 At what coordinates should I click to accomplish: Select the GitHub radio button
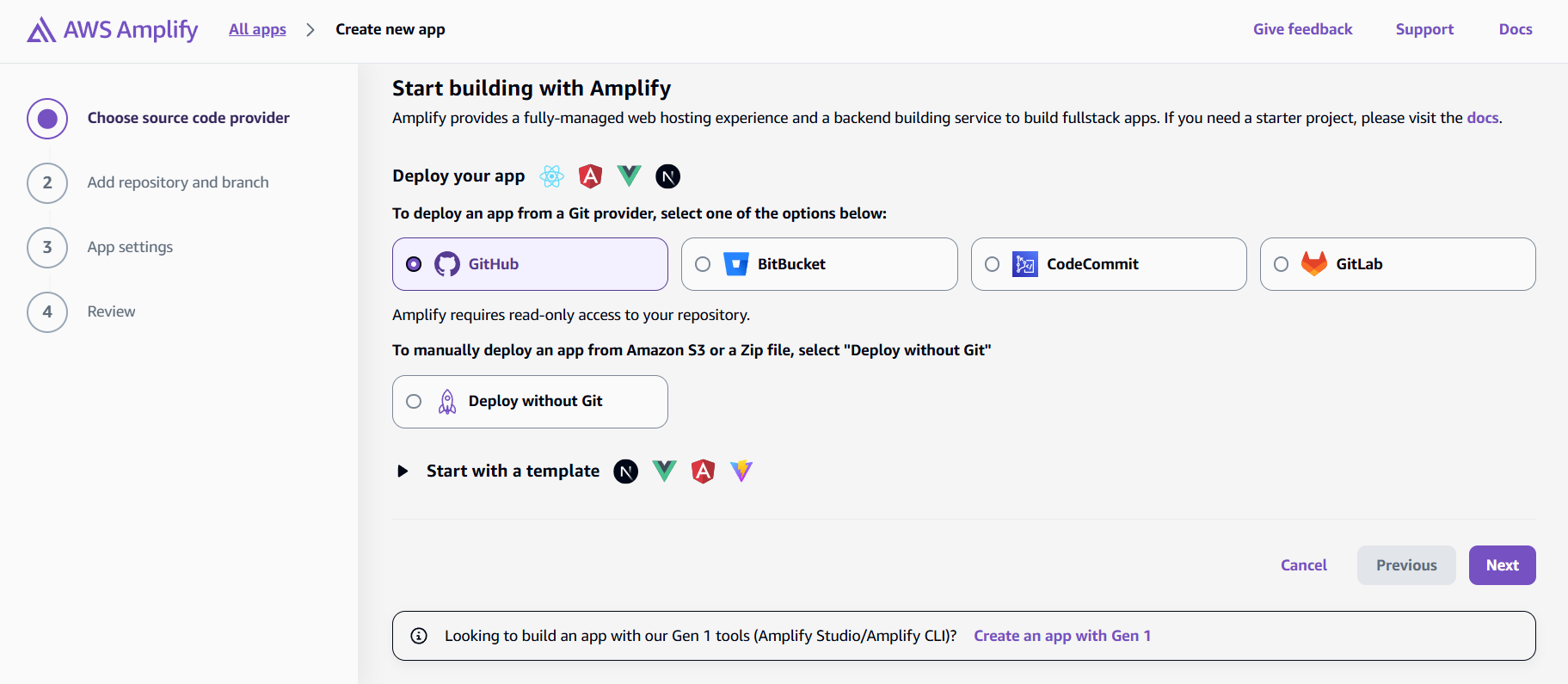pyautogui.click(x=414, y=264)
